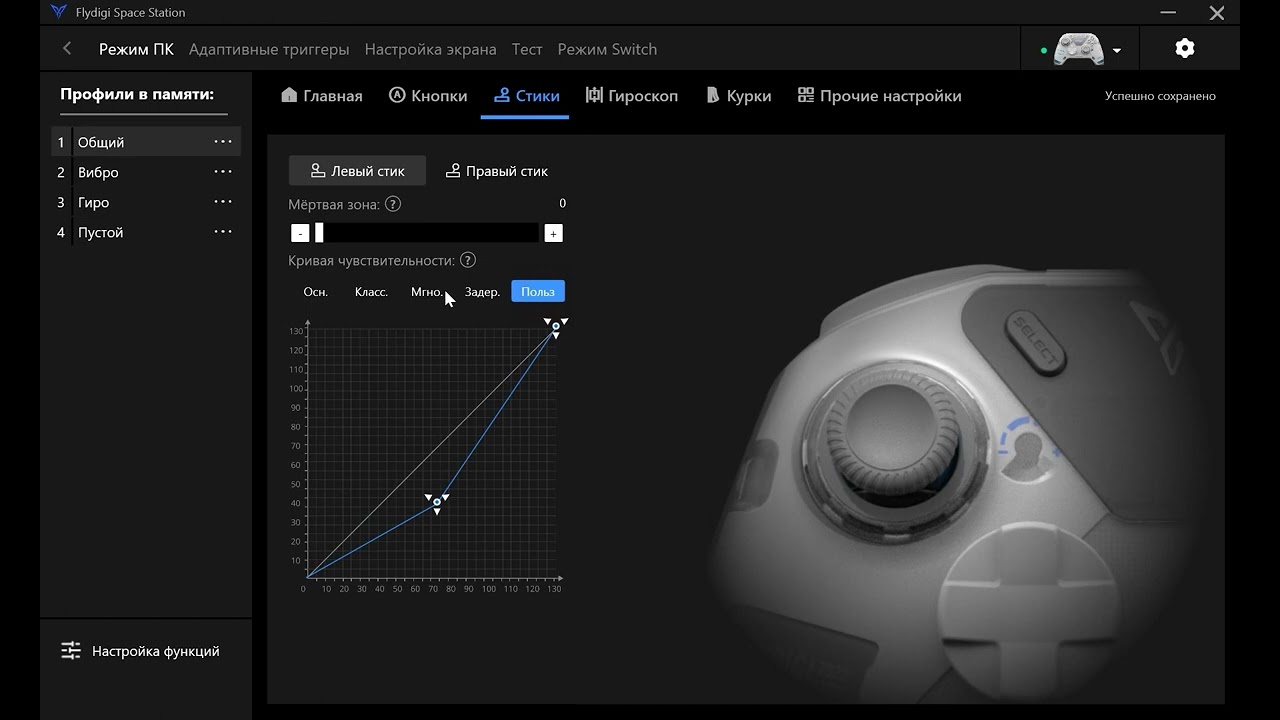Open options menu for Гиро profile
Screen dimensions: 1280x720
(223, 202)
